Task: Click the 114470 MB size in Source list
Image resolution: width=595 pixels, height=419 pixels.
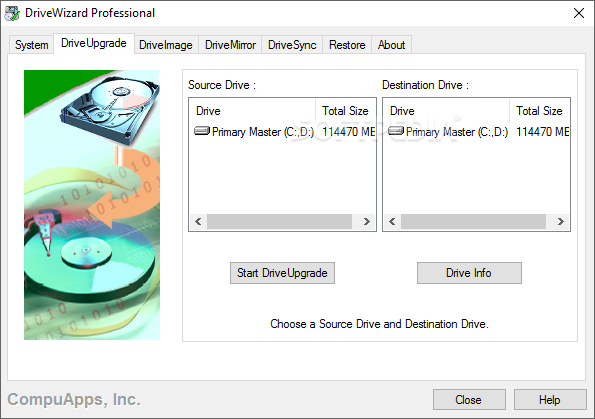Action: (x=348, y=132)
